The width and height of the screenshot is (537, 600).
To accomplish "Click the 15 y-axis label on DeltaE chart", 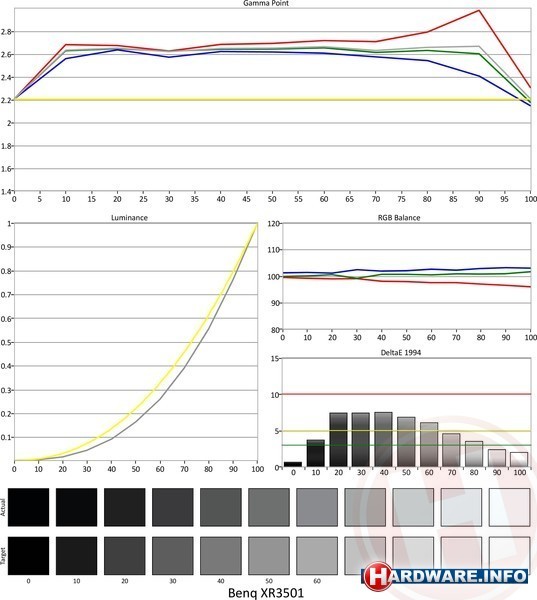I will (276, 359).
